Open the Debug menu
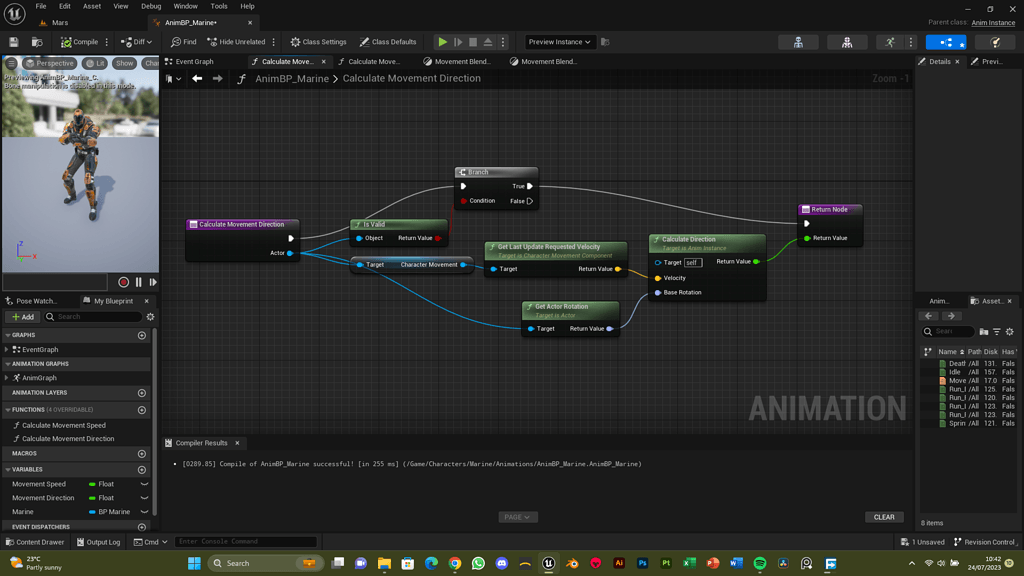Image resolution: width=1024 pixels, height=576 pixels. tap(150, 5)
